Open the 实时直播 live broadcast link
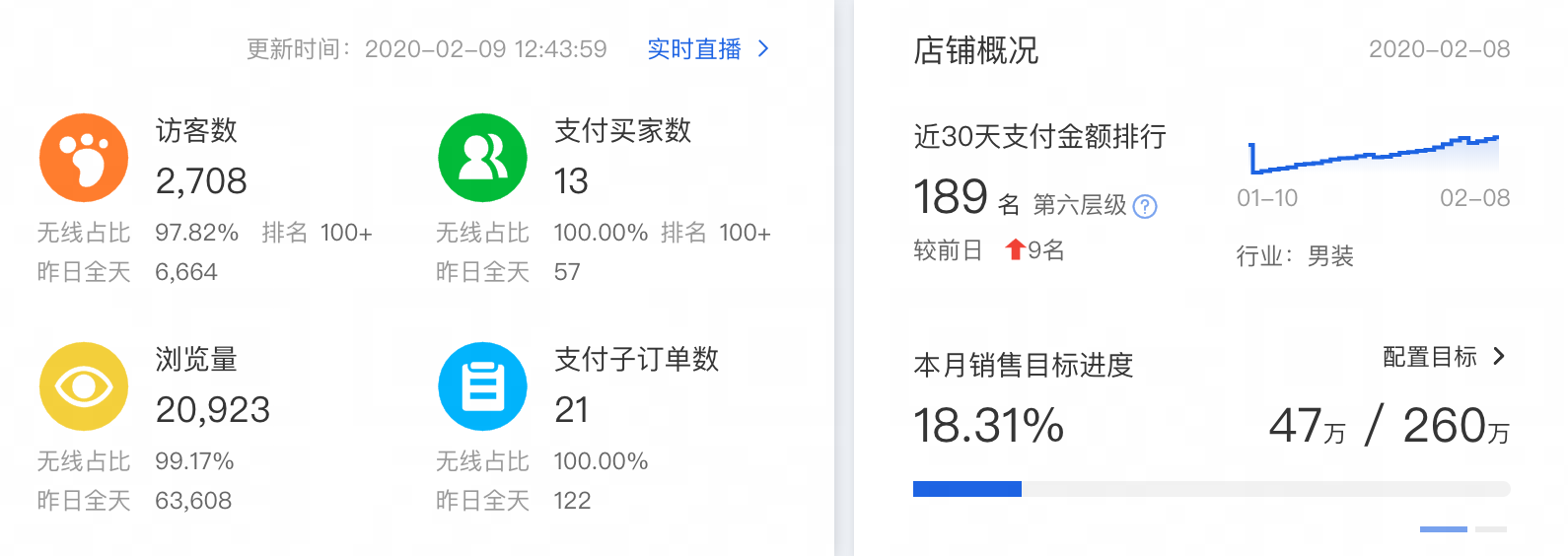 point(694,49)
